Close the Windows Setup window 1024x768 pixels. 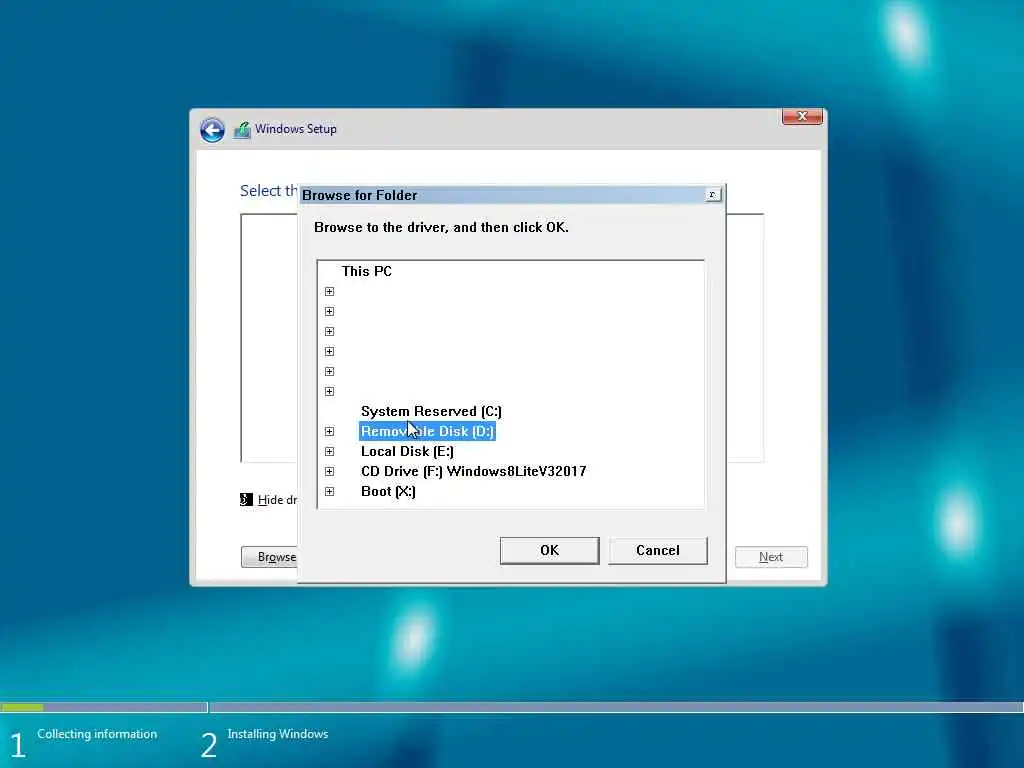[x=802, y=116]
